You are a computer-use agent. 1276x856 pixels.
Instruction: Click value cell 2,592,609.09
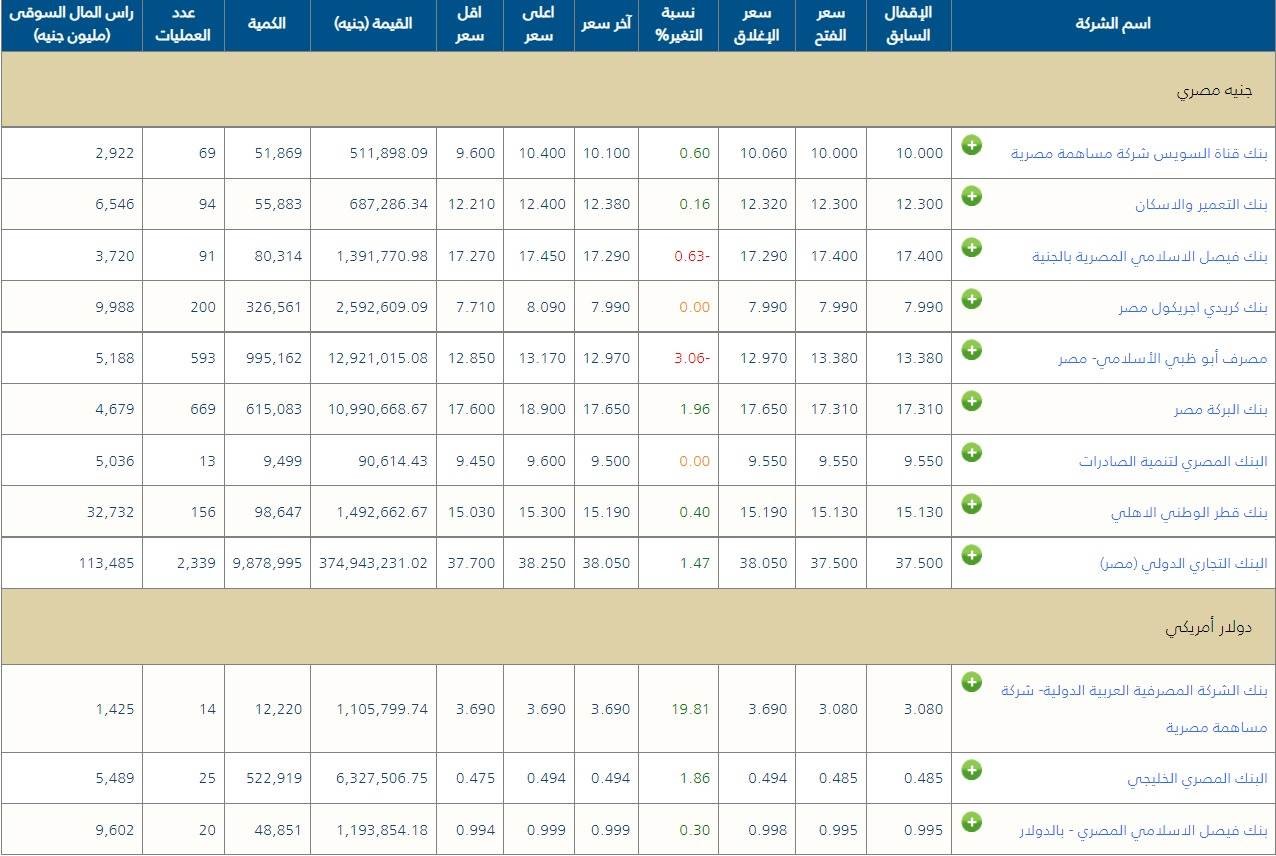click(382, 308)
